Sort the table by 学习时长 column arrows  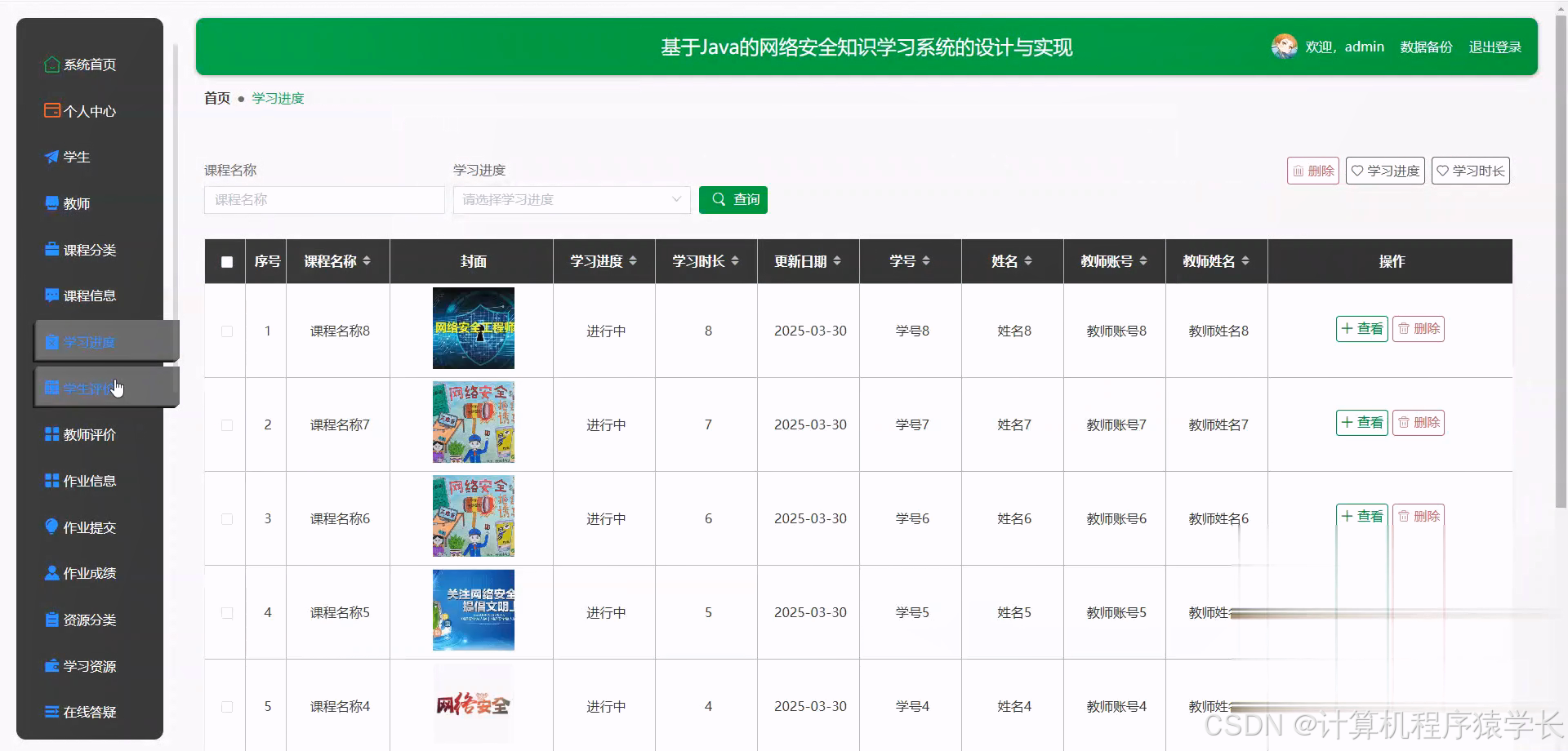pos(736,261)
